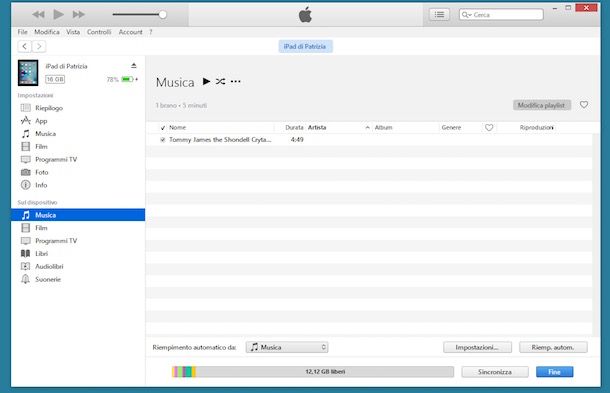Viewport: 610px width, 393px height.
Task: Sort by the Artista column
Action: point(317,127)
